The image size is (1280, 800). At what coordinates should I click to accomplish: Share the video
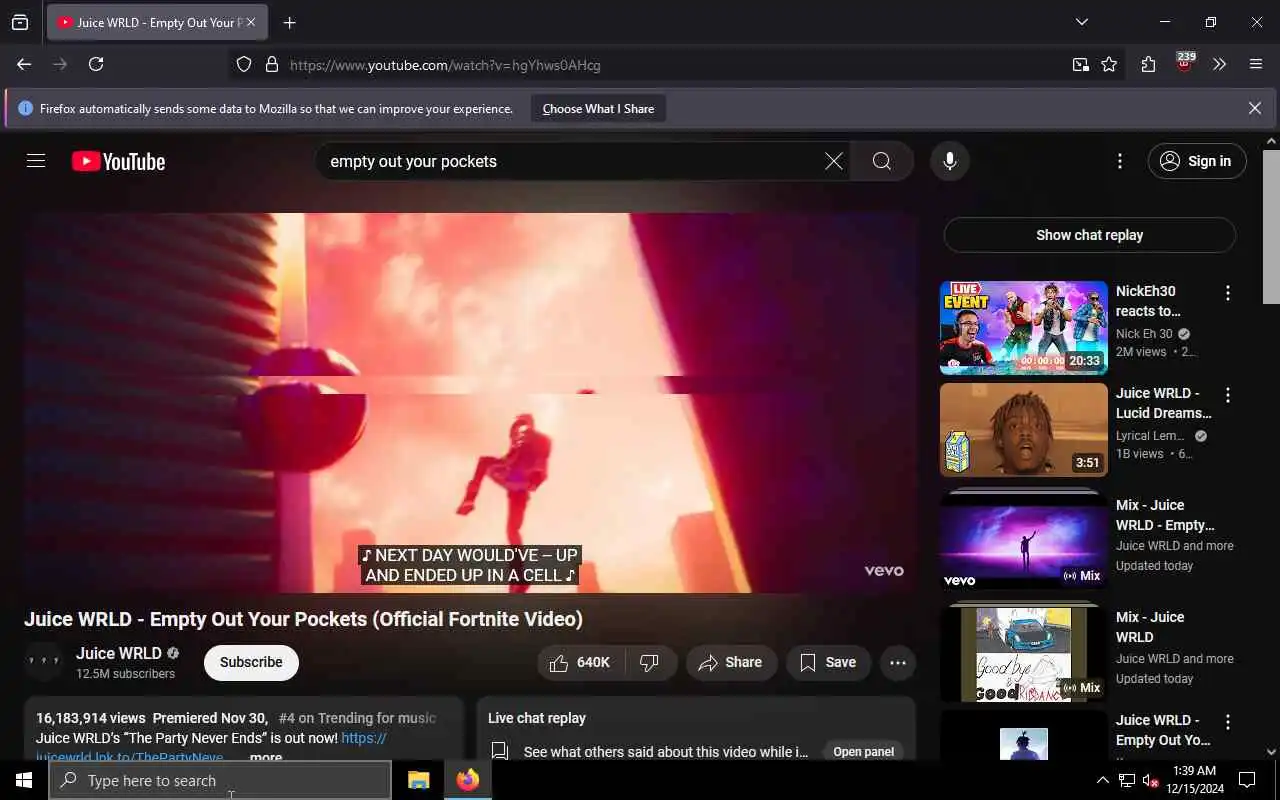coord(731,662)
